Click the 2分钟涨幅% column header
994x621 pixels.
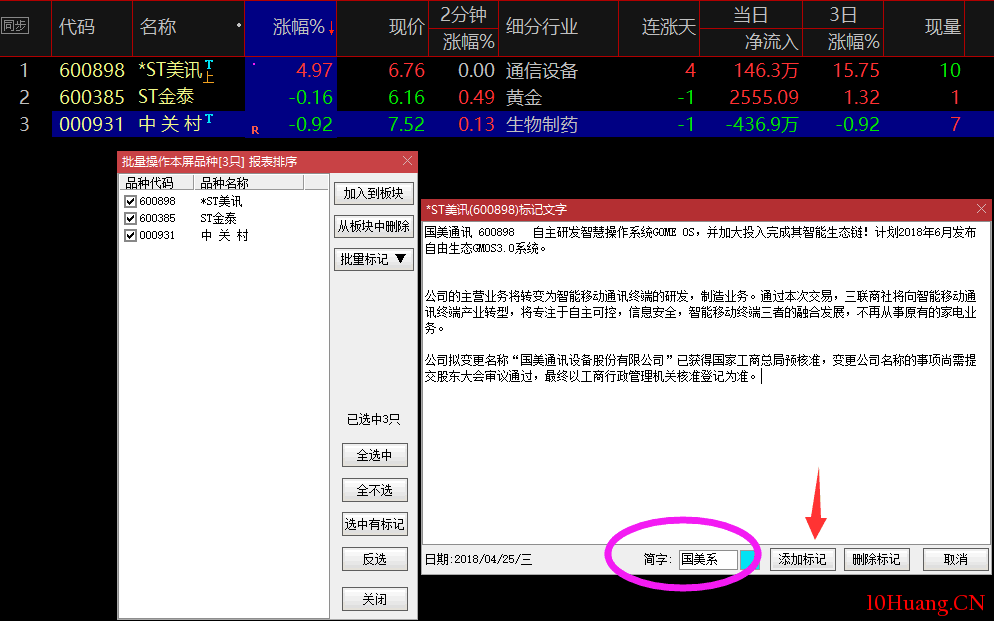click(463, 28)
